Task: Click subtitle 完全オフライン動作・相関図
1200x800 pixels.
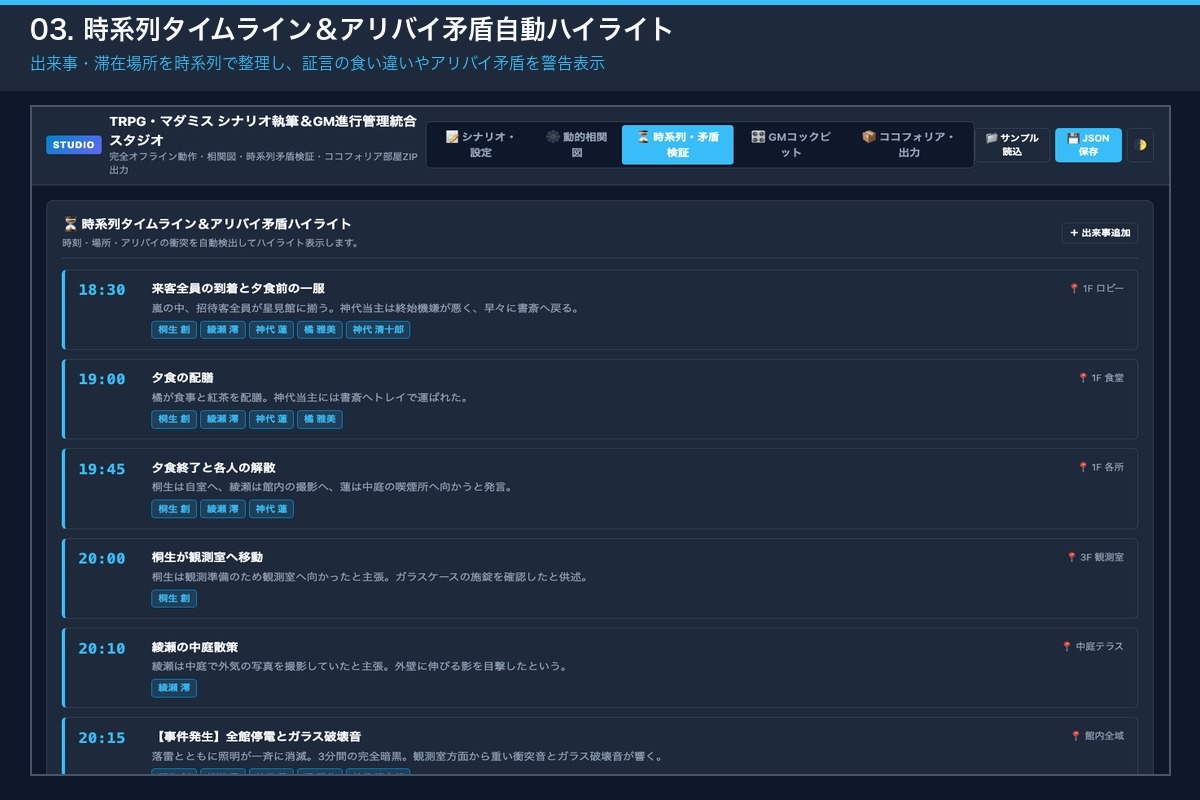Action: (262, 164)
